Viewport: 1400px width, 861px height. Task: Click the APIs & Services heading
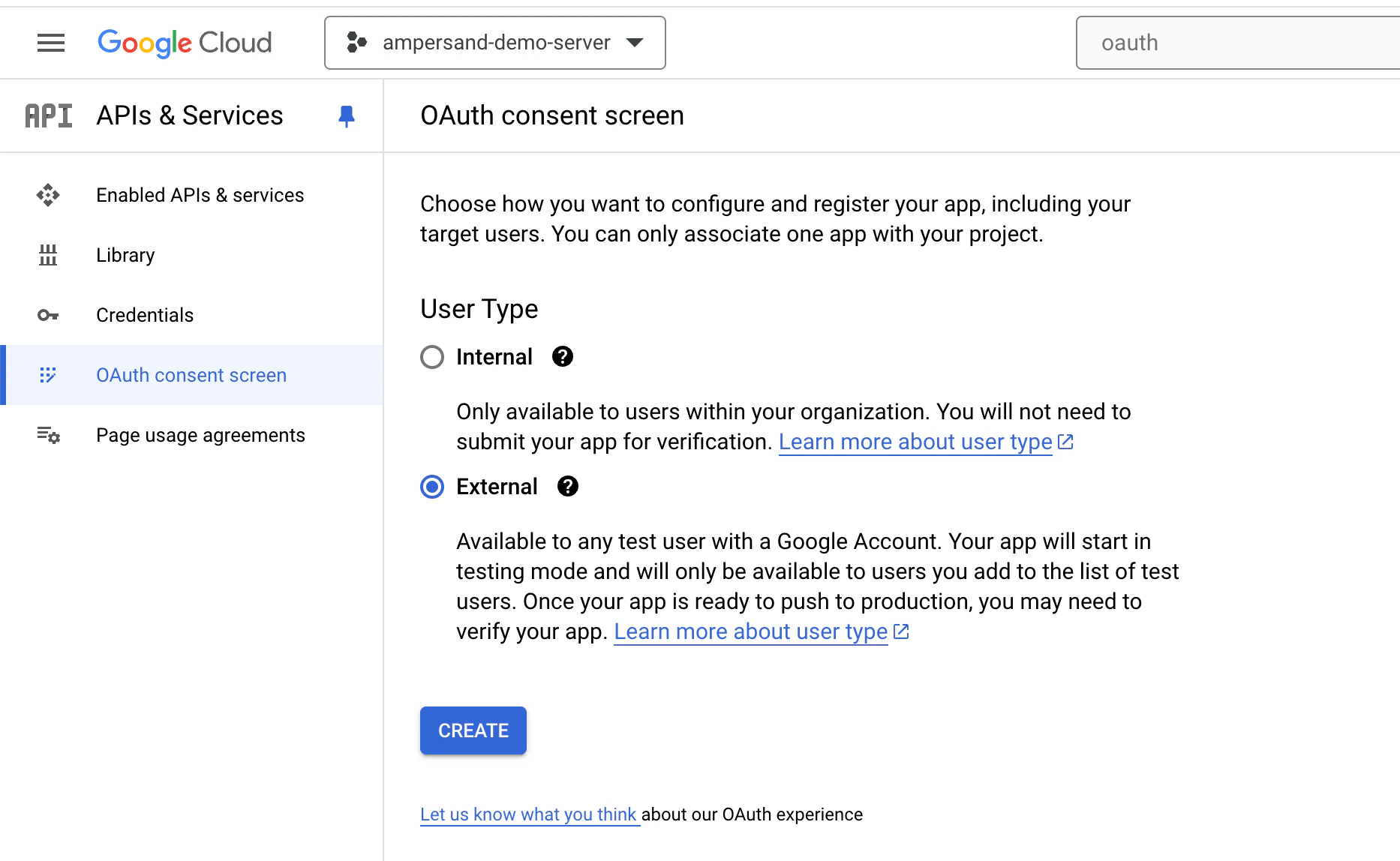[189, 115]
